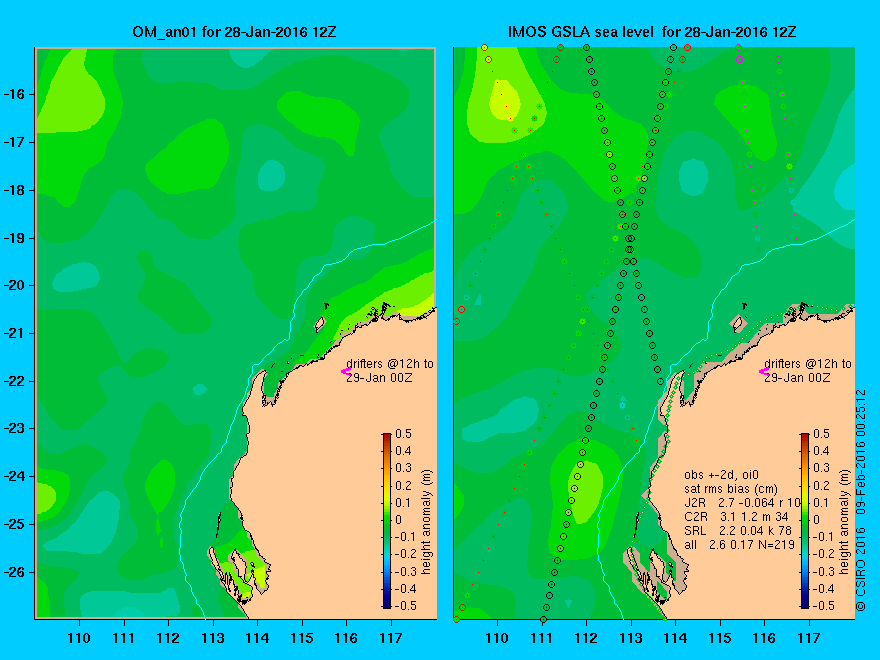Click longitude 114 under the left map
The width and height of the screenshot is (880, 660).
(257, 638)
